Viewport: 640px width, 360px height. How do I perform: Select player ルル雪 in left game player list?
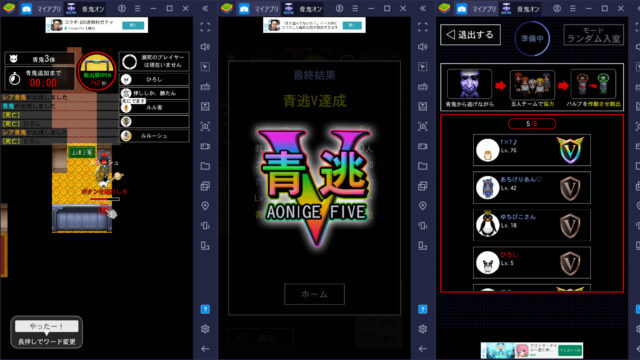click(x=154, y=107)
